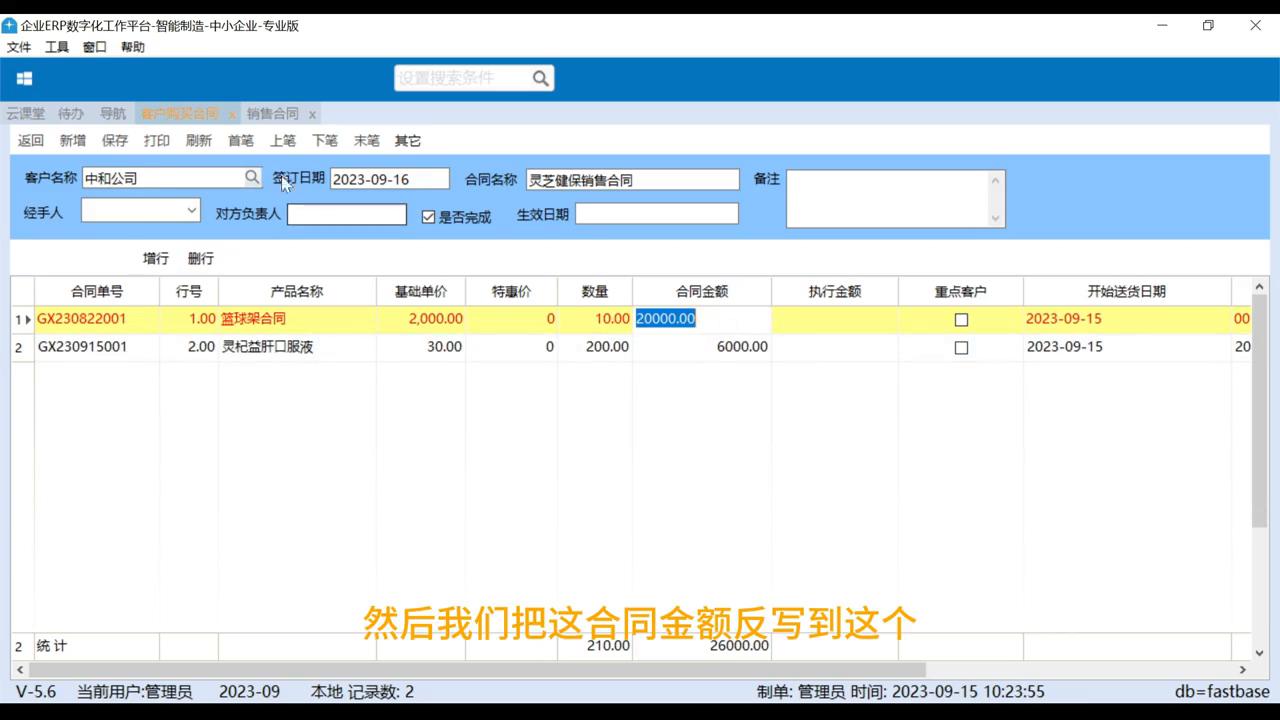
Task: Check 重点客户 for the 灵杞益肝口服液 row
Action: pyautogui.click(x=961, y=348)
